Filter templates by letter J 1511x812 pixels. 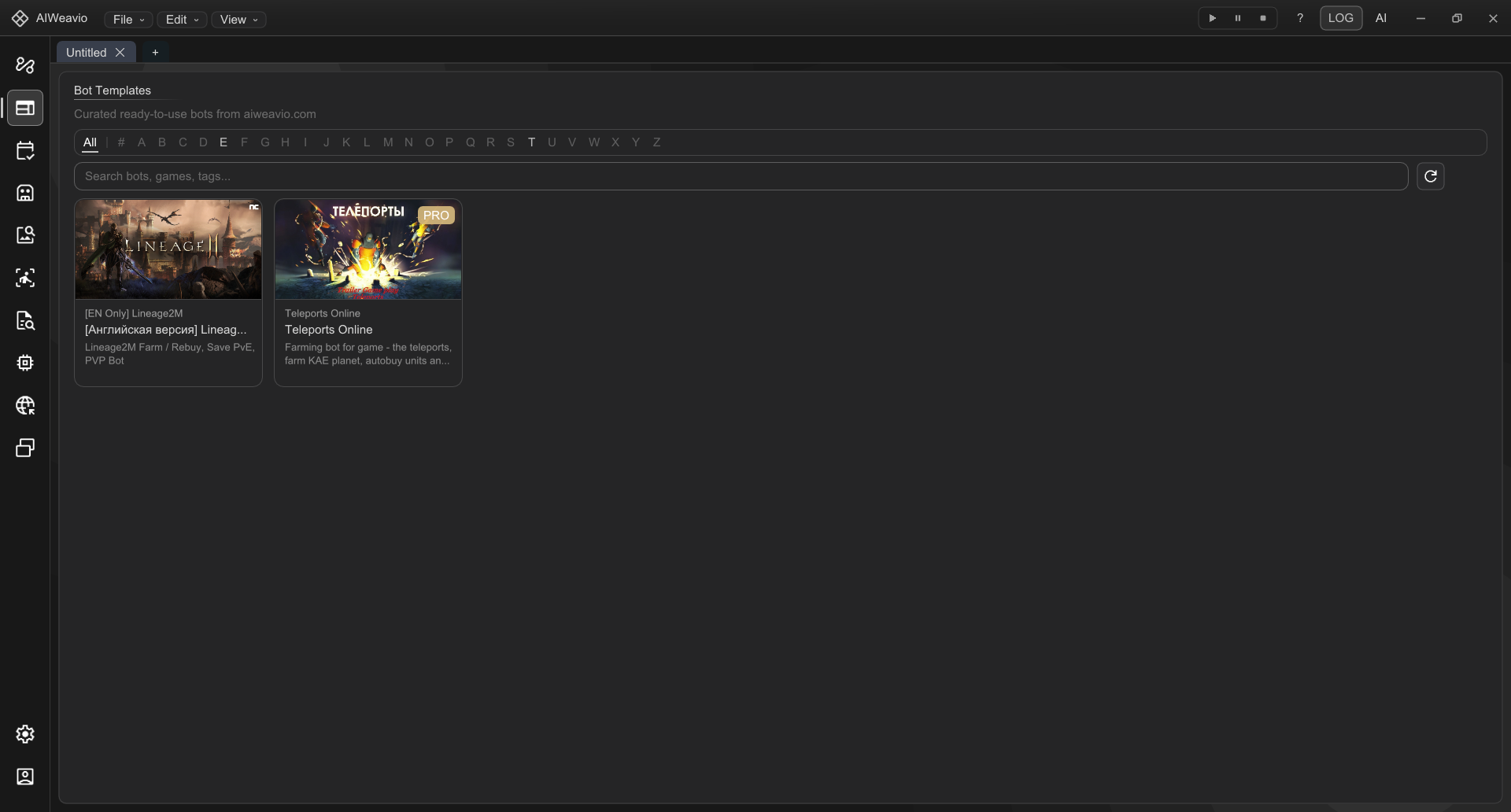tap(326, 142)
